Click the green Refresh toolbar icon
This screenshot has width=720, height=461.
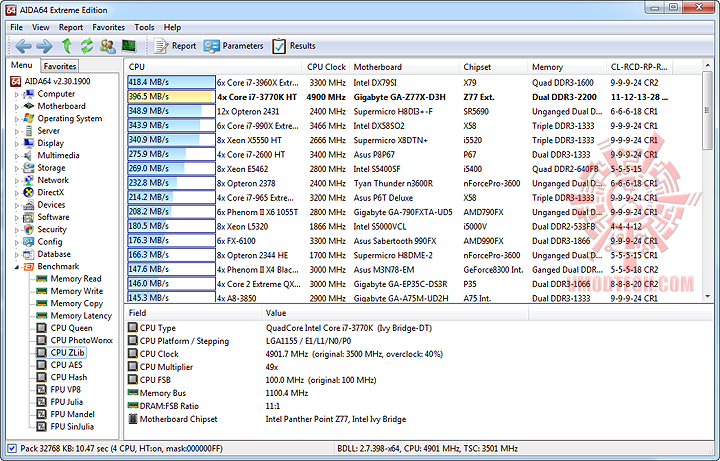87,46
